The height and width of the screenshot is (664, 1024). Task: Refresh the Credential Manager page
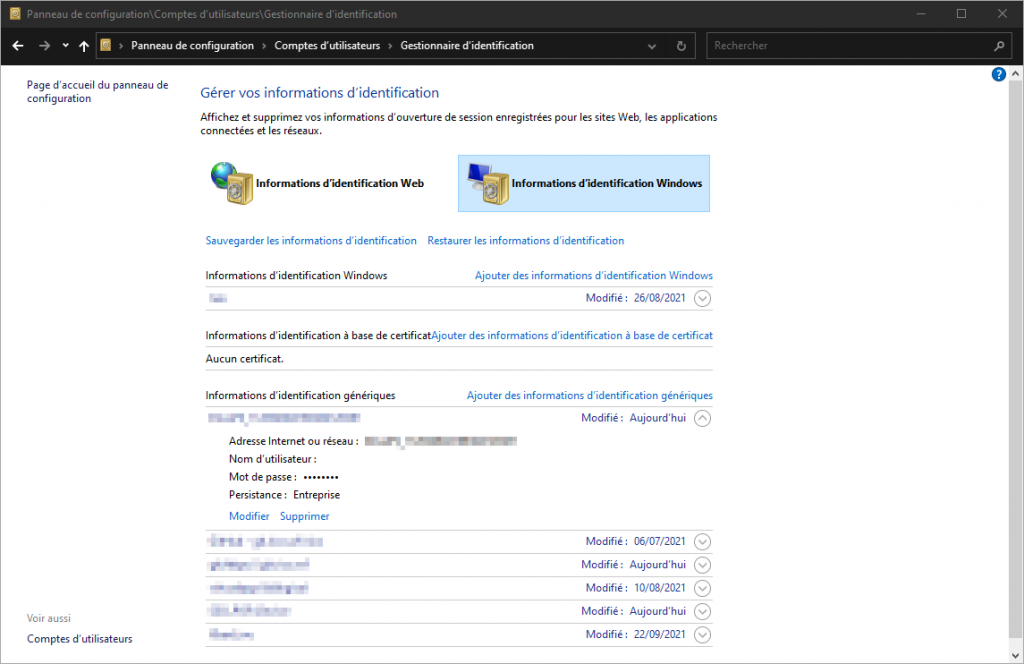pyautogui.click(x=681, y=46)
